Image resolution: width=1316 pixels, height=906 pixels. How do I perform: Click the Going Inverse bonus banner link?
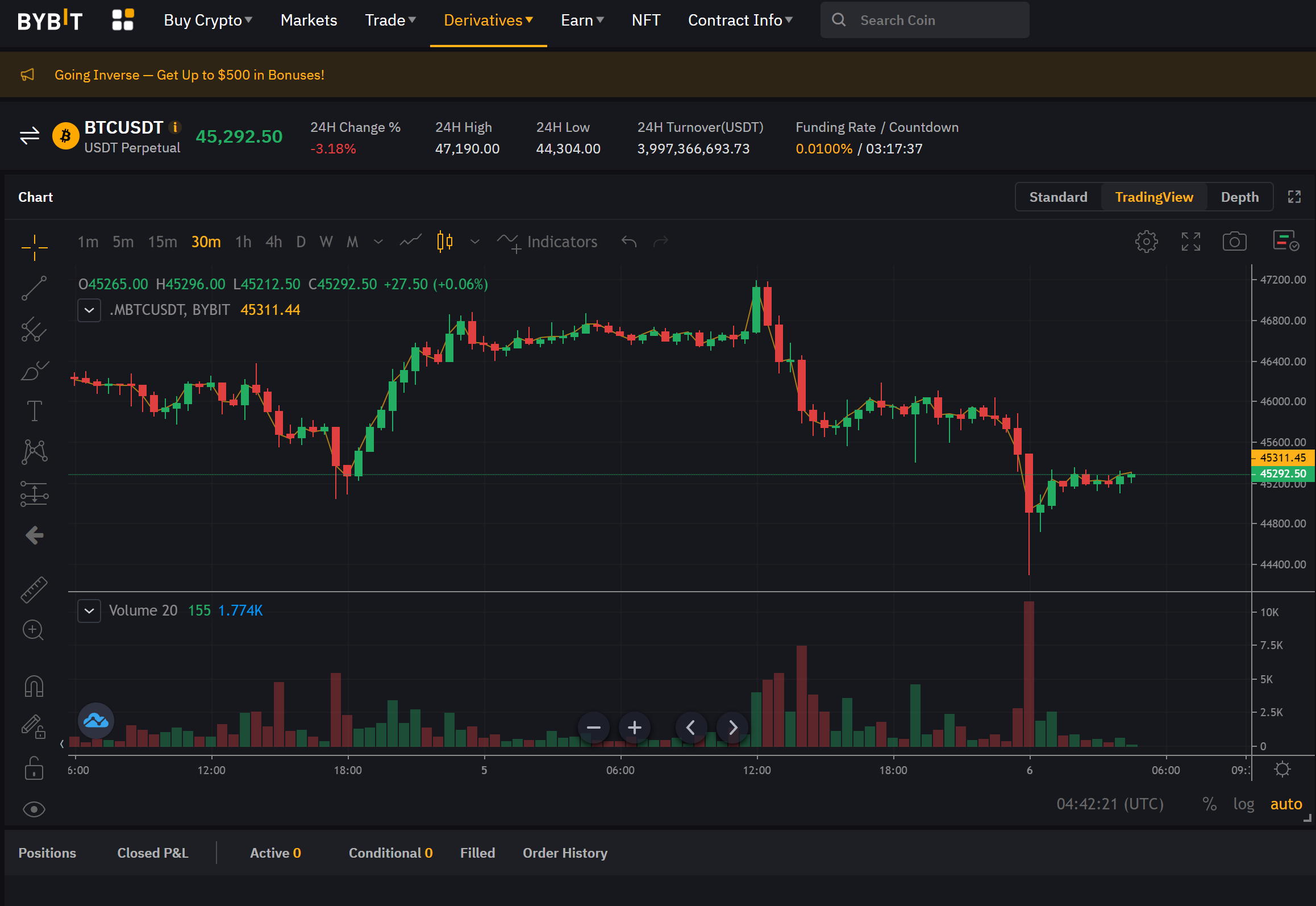(x=189, y=75)
